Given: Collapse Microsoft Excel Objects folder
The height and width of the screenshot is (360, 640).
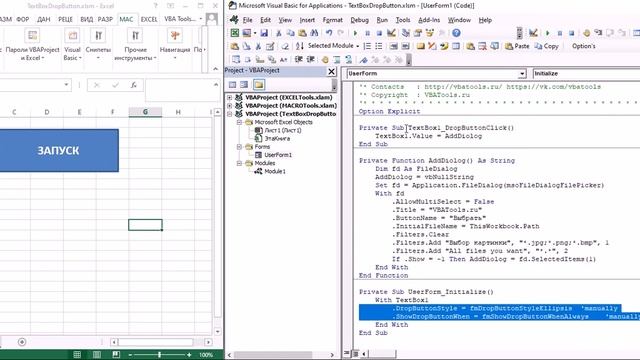Looking at the screenshot, I should coord(240,122).
